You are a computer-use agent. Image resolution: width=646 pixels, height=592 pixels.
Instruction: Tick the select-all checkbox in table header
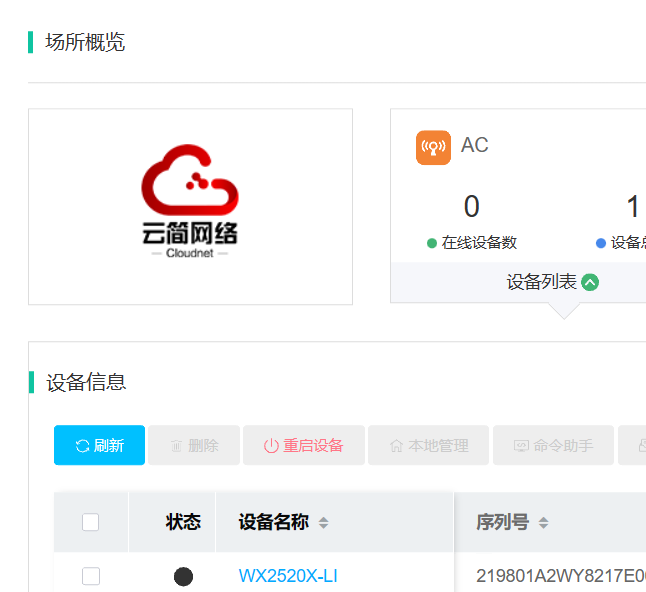tap(91, 522)
